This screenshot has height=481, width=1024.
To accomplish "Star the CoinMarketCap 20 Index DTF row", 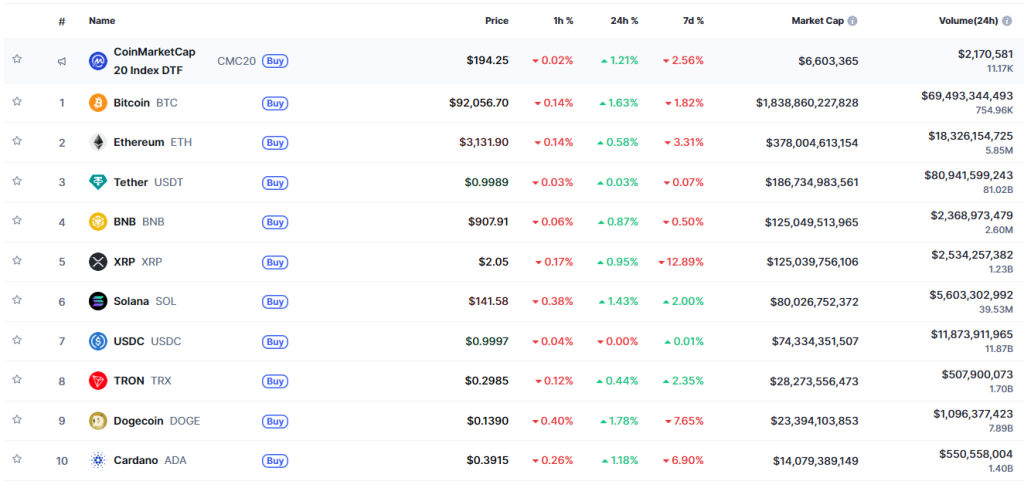I will click(x=17, y=59).
